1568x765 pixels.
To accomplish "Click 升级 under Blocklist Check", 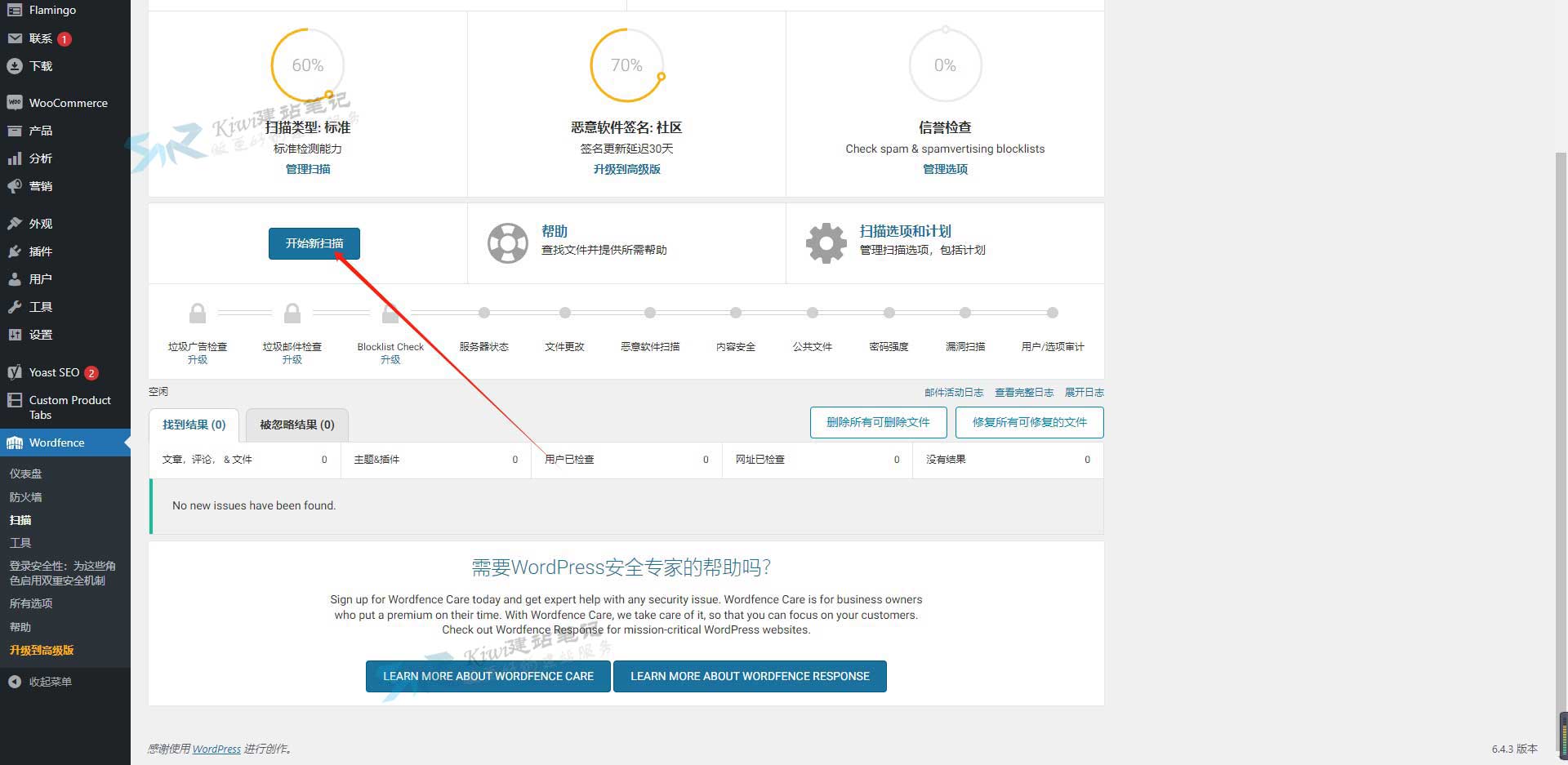I will (x=390, y=359).
